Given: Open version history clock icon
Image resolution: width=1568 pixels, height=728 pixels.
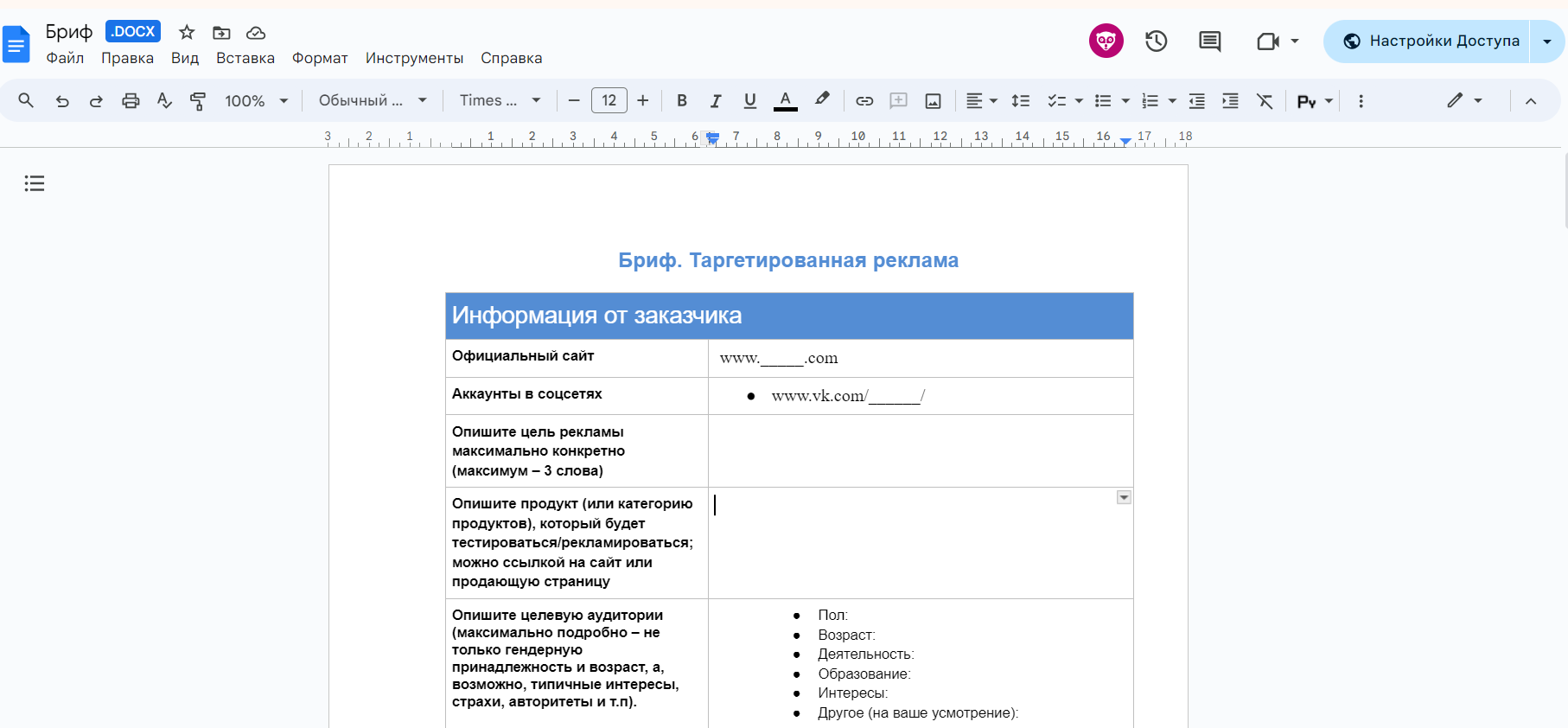Looking at the screenshot, I should pyautogui.click(x=1157, y=41).
